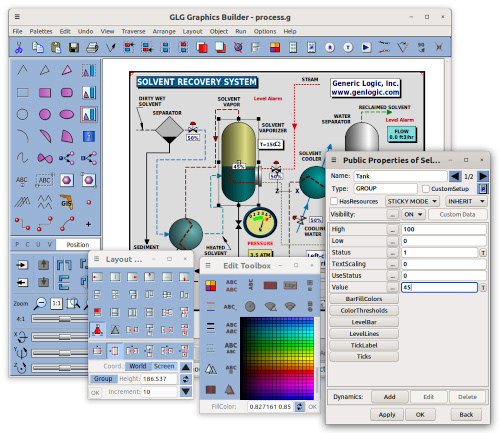Click the Name field containing Tank
Viewport: 500px width, 433px height.
tap(400, 176)
